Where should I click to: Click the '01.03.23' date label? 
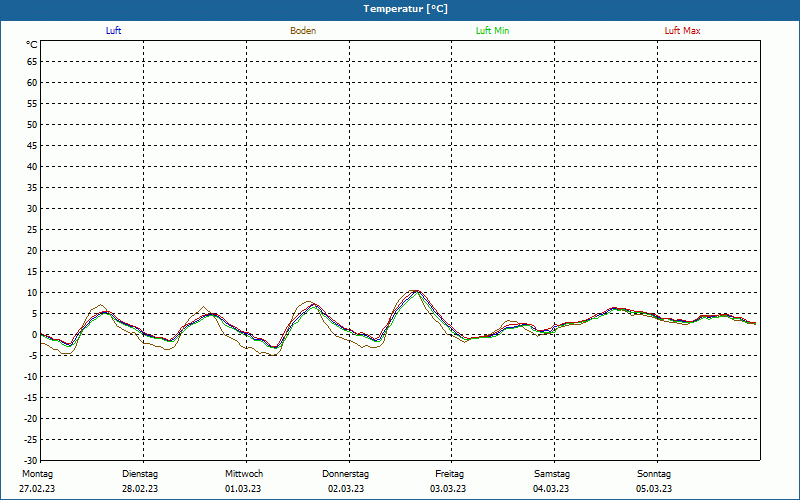pyautogui.click(x=243, y=489)
